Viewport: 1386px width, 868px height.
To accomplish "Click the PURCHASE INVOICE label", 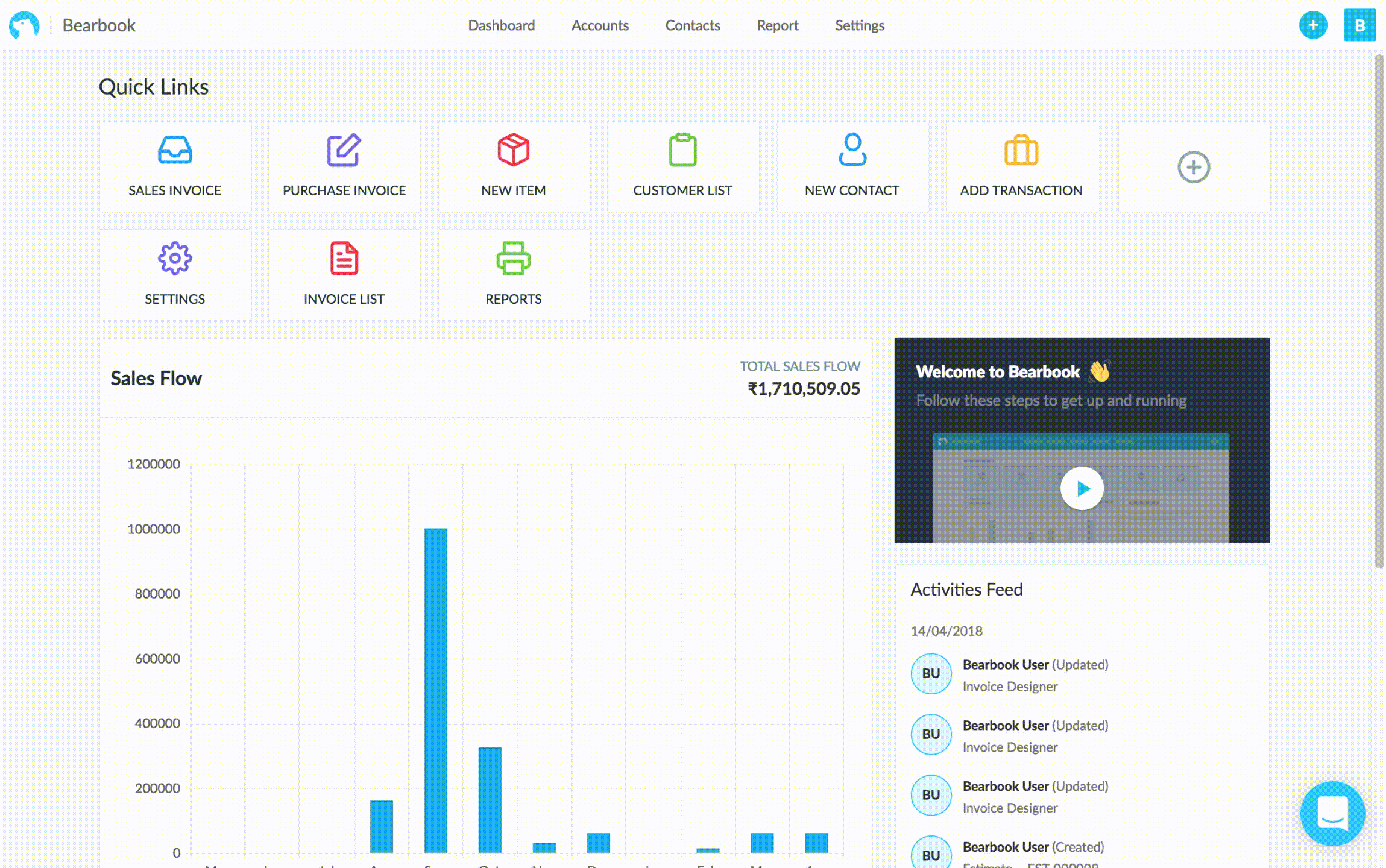I will 344,190.
